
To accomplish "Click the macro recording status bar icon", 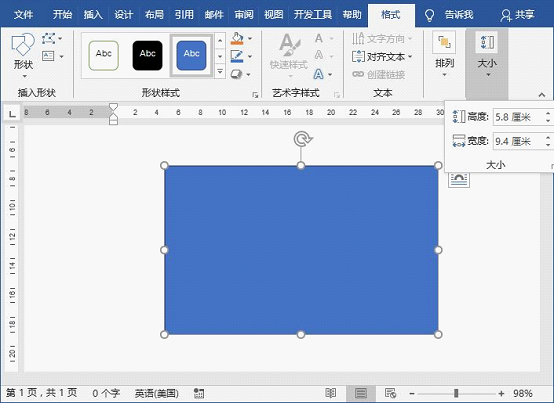I will coord(199,393).
